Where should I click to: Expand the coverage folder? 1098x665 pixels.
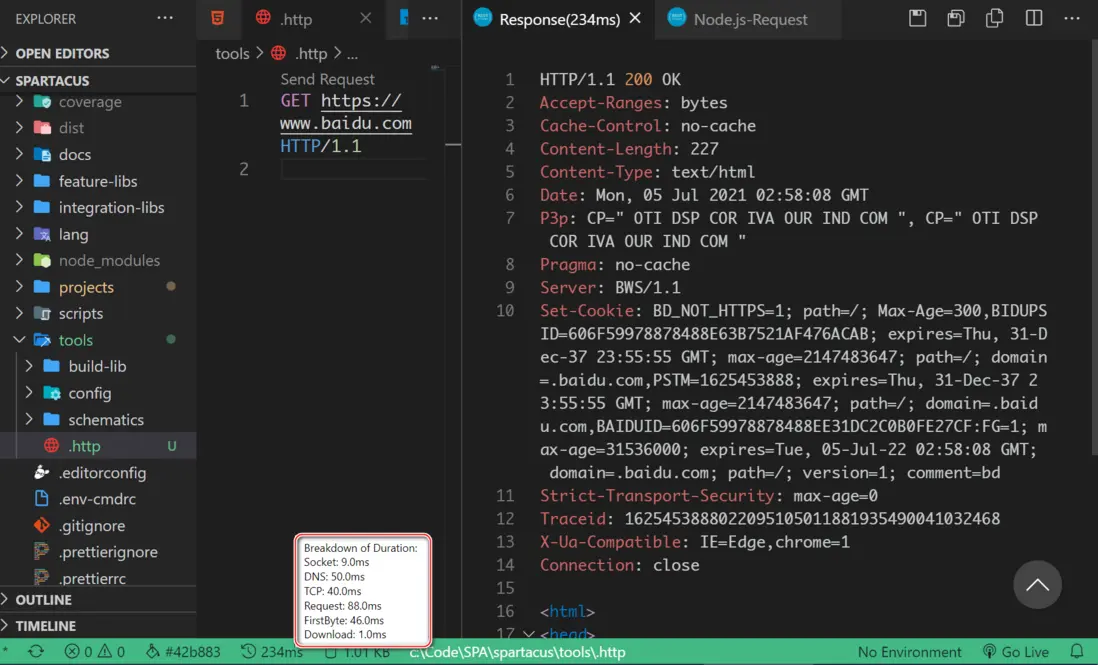98,102
